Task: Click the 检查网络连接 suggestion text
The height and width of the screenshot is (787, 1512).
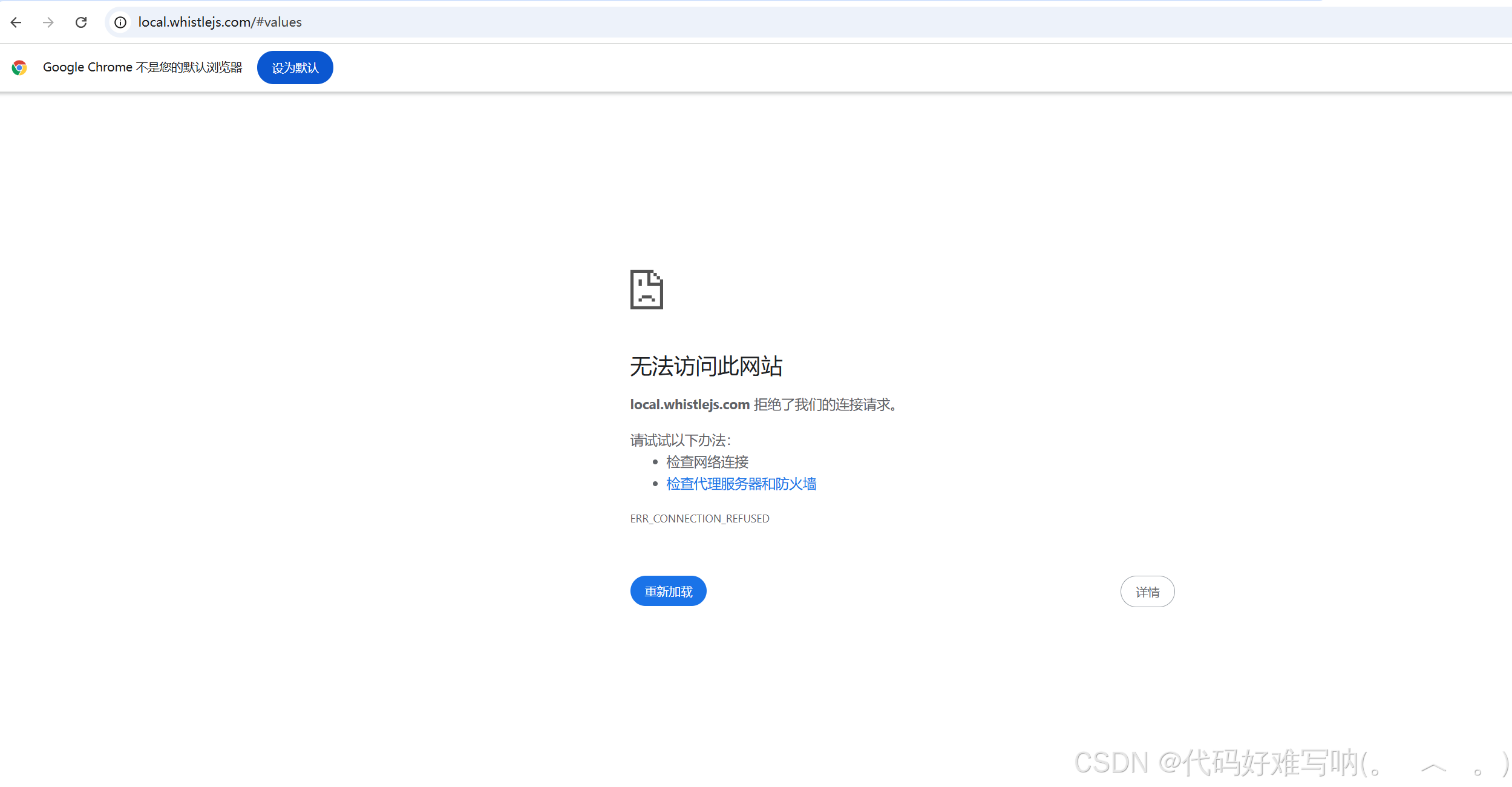Action: pos(707,462)
